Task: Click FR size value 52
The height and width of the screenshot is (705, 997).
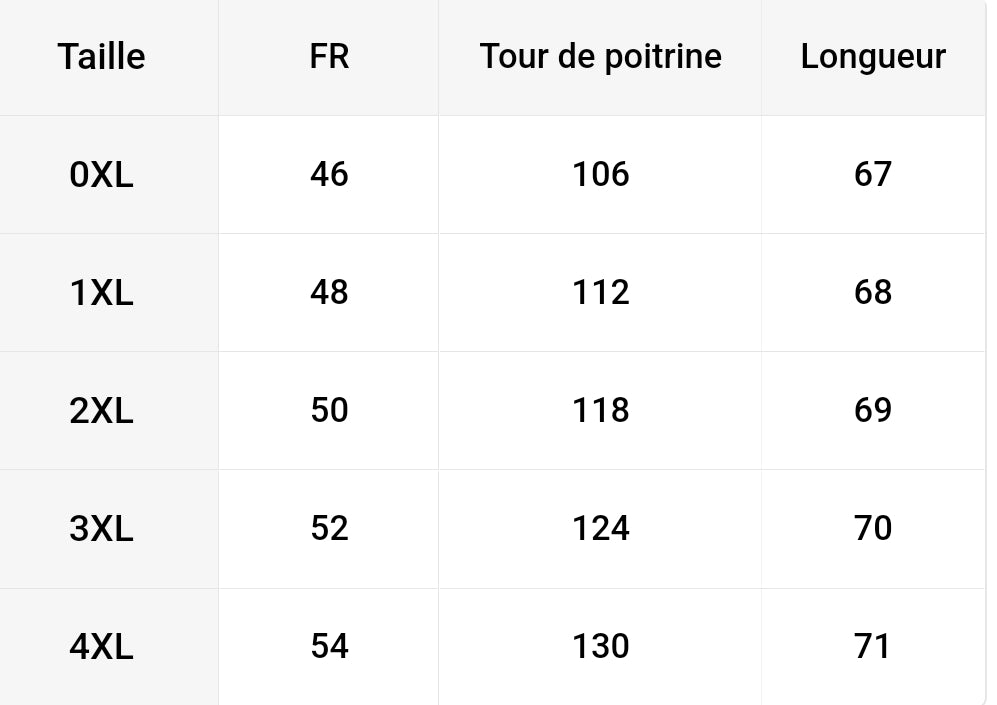Action: (329, 528)
